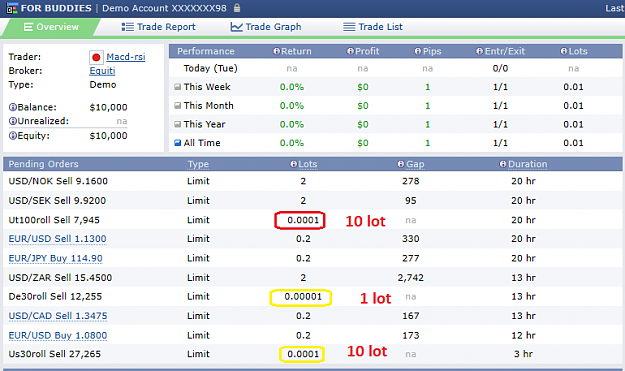The height and width of the screenshot is (371, 625).
Task: Click the red trader flag icon
Action: 96,57
